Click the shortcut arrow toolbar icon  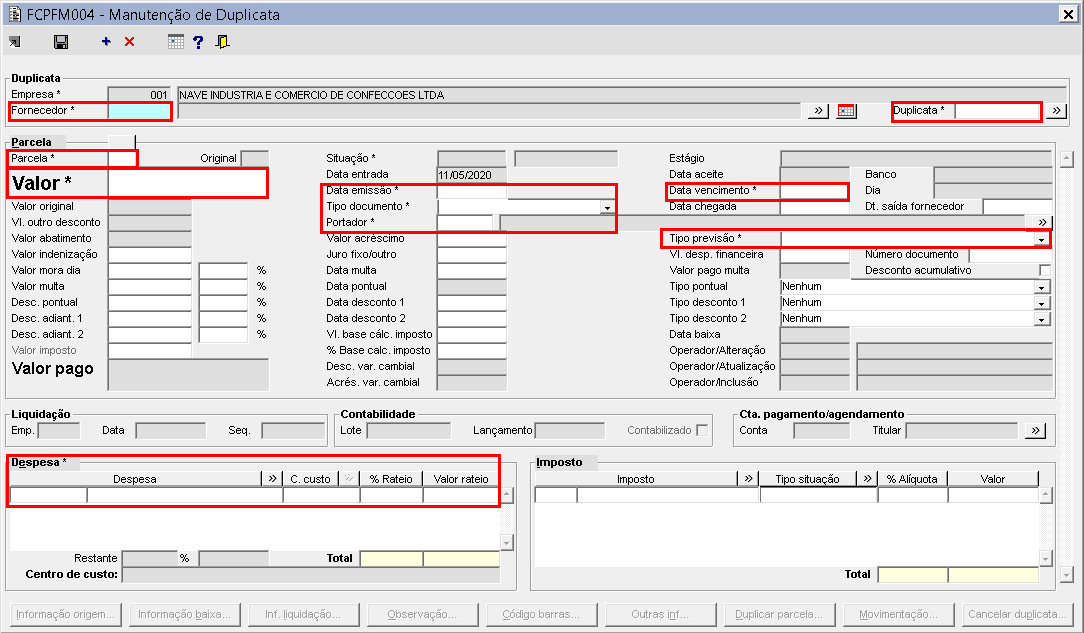click(x=15, y=42)
